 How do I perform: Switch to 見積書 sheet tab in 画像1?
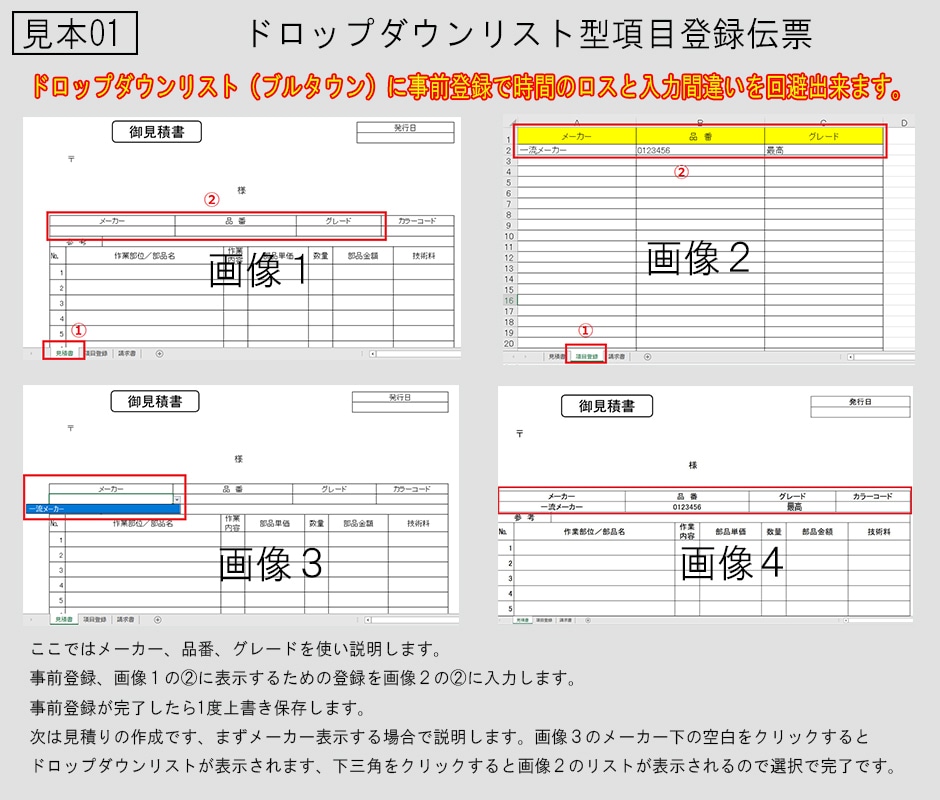point(64,354)
